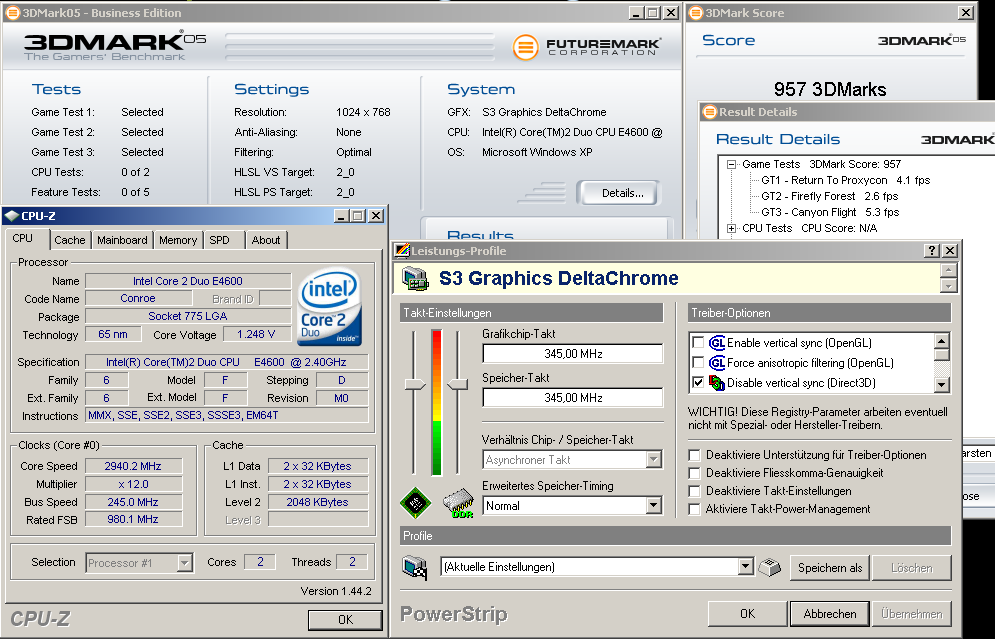995x639 pixels.
Task: Enable vertical sync (OpenGL) checkbox
Action: pos(698,343)
